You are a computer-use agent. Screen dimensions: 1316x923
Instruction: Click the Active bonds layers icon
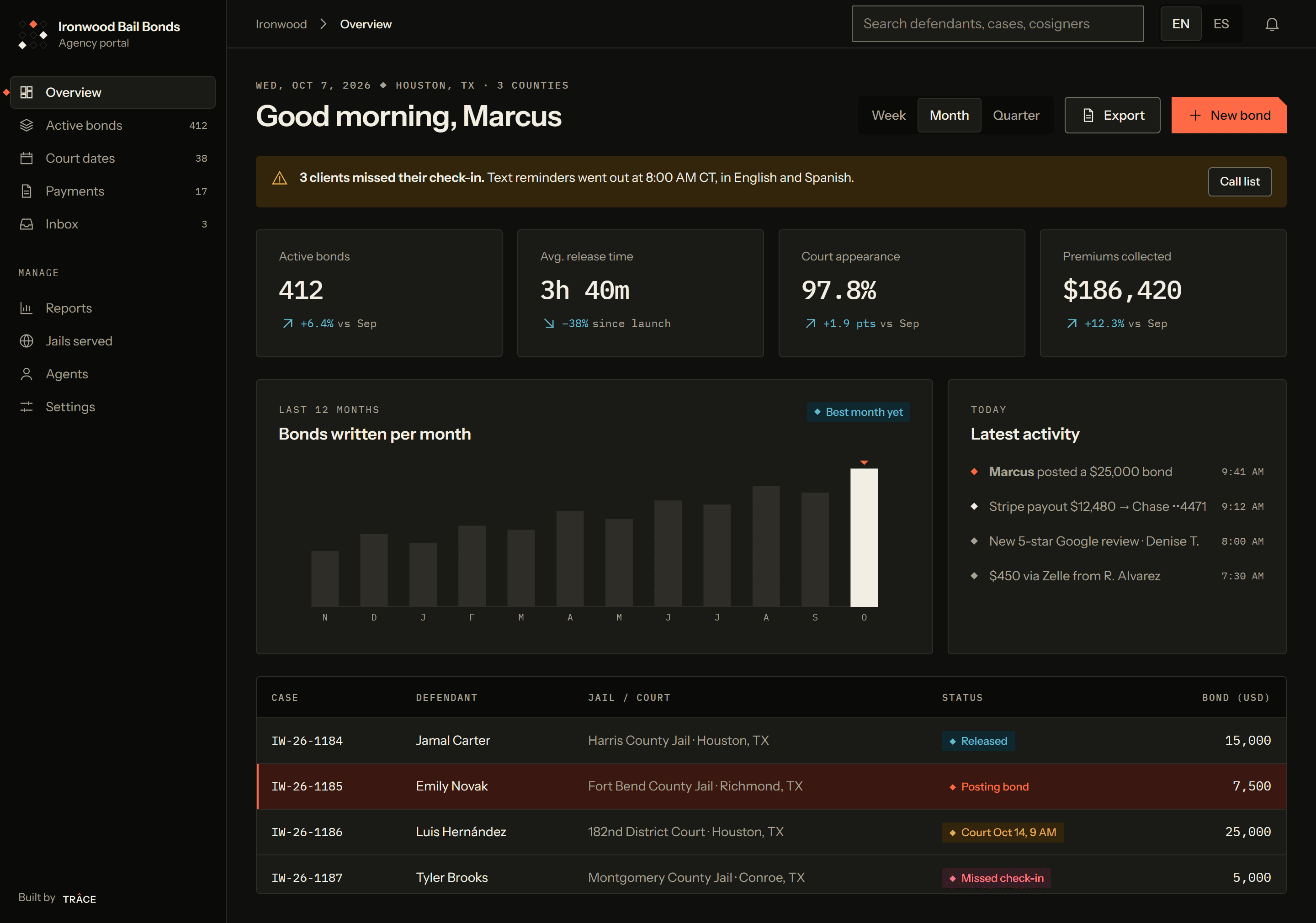tap(27, 125)
